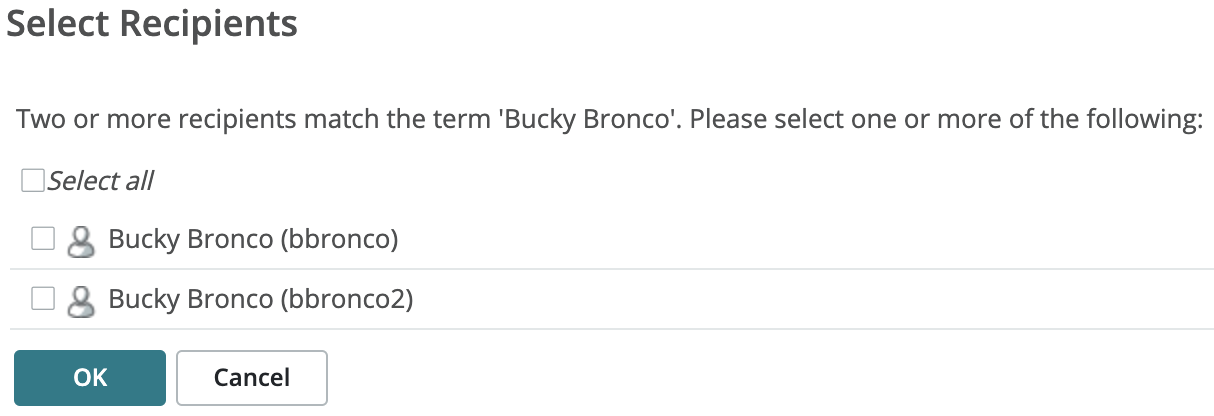Click the '(bbronco)' username in the first row
The image size is (1214, 416).
click(339, 239)
